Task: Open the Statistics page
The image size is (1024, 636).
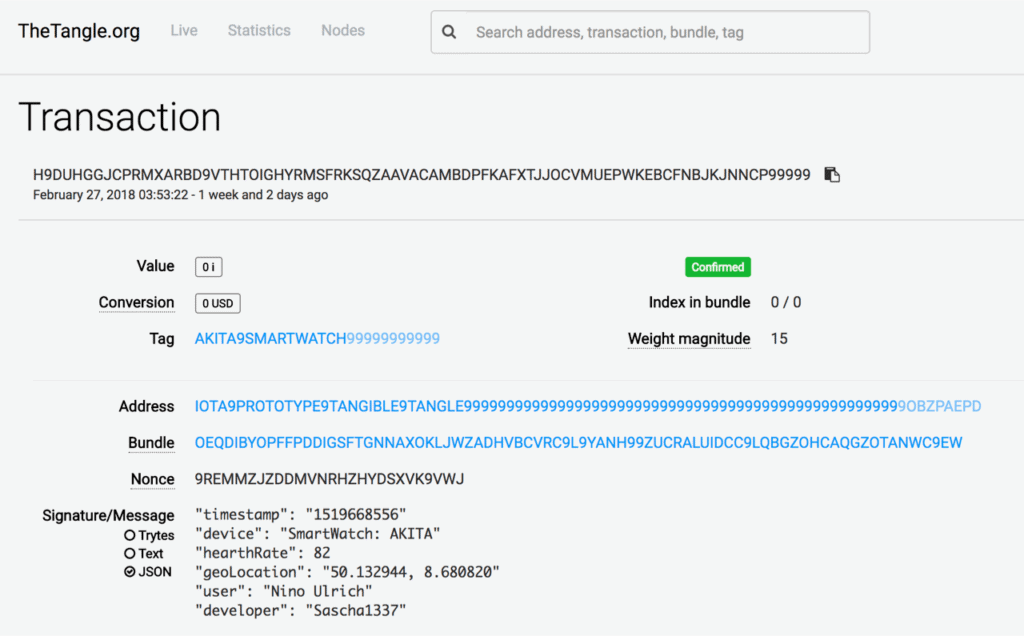Action: coord(259,30)
